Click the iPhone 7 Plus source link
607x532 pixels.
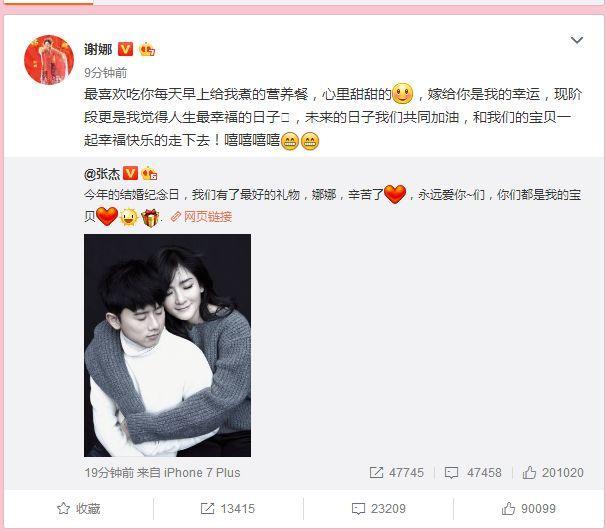coord(202,472)
